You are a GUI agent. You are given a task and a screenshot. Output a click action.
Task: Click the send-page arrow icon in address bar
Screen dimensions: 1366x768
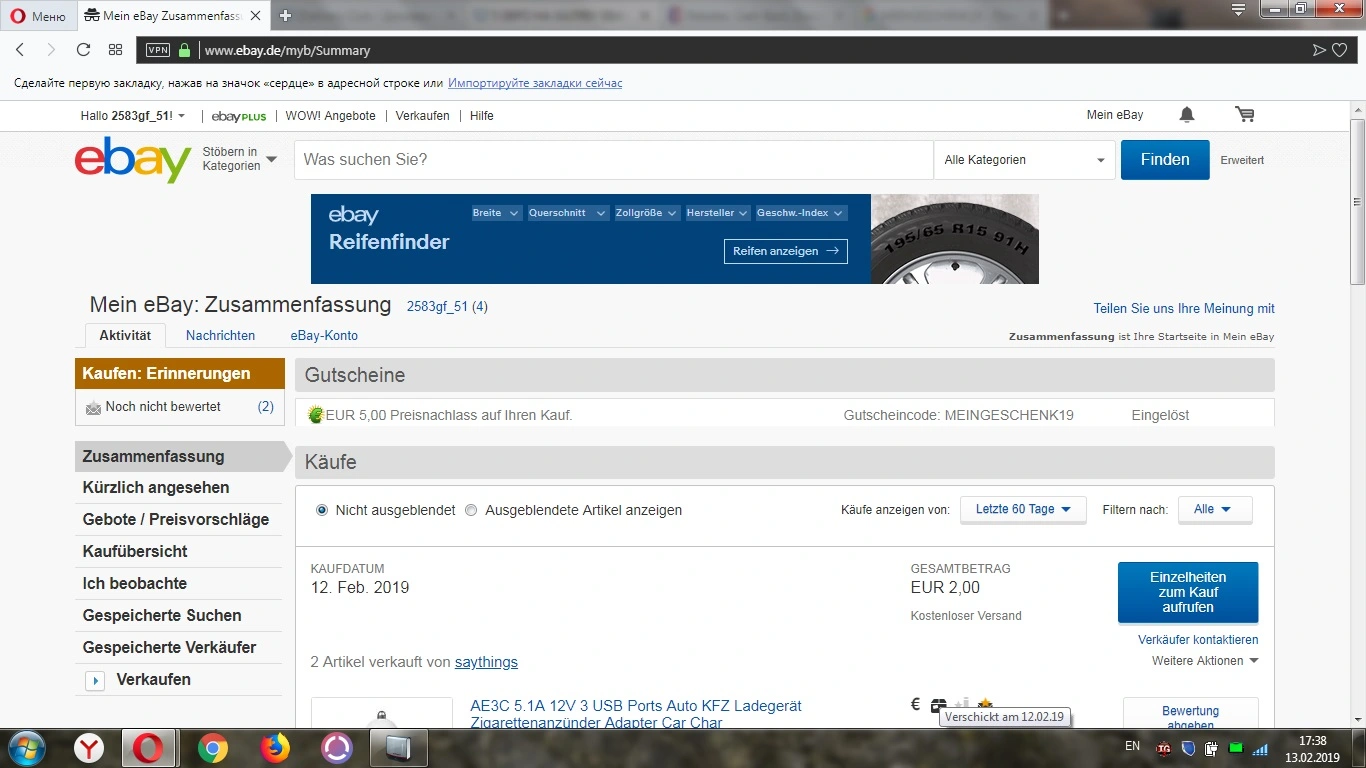[1319, 50]
